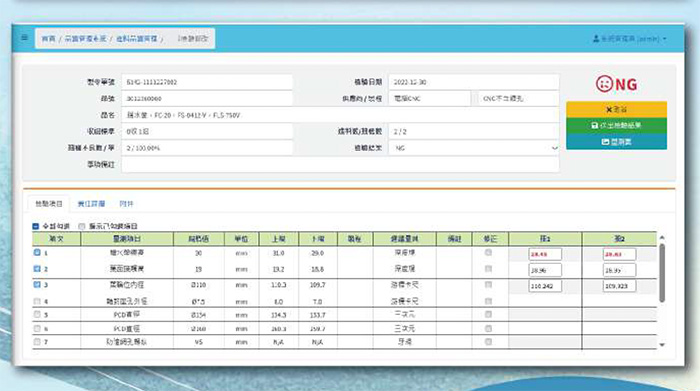
Task: Click the upper limit cell 134.3
Action: coord(279,315)
